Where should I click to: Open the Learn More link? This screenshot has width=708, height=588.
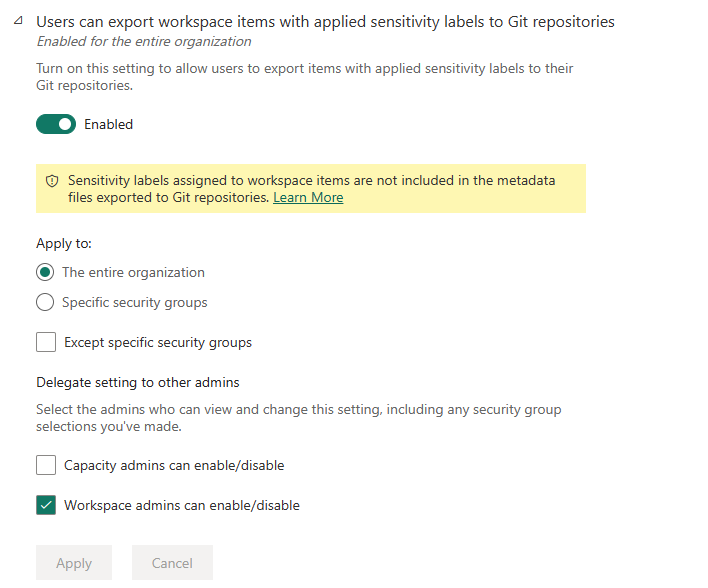tap(308, 198)
